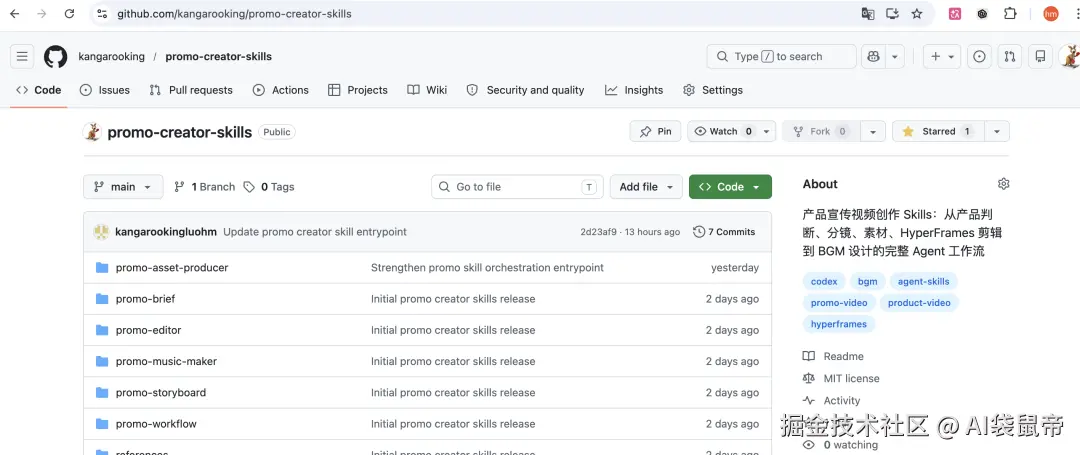Open the Readme link in About
The width and height of the screenshot is (1080, 455).
(x=833, y=357)
